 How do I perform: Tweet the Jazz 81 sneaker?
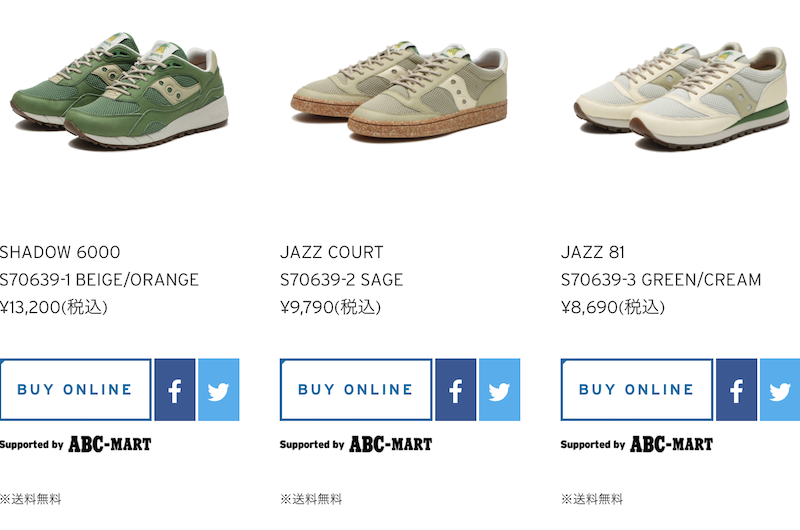click(x=780, y=390)
